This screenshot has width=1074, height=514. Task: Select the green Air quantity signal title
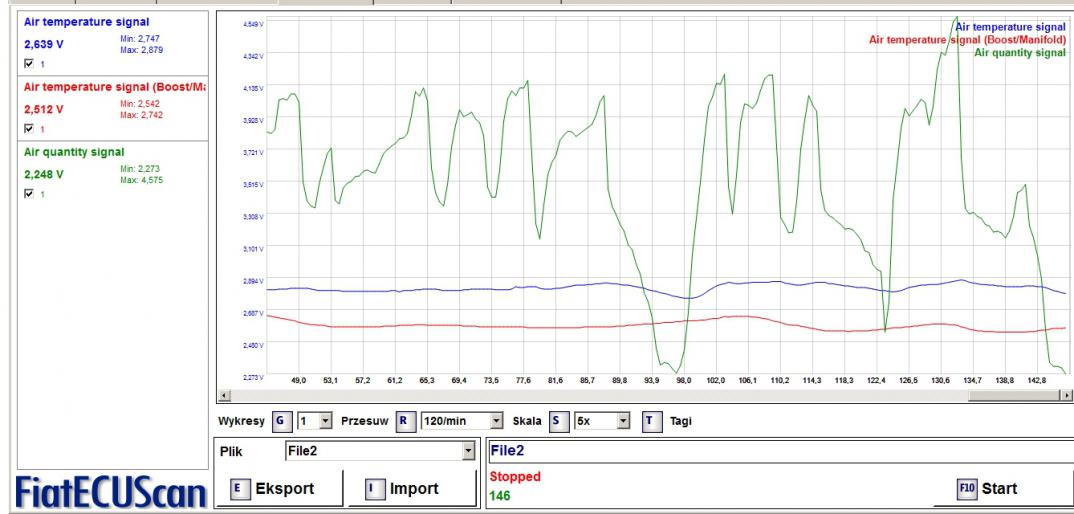[74, 152]
